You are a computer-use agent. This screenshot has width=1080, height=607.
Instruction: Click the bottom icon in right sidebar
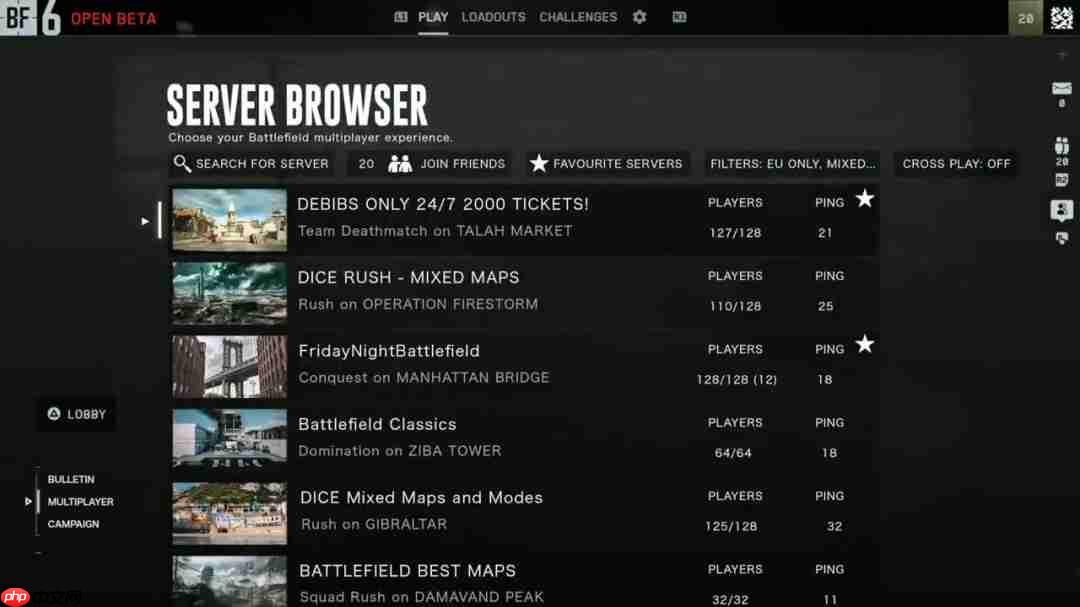pyautogui.click(x=1061, y=238)
